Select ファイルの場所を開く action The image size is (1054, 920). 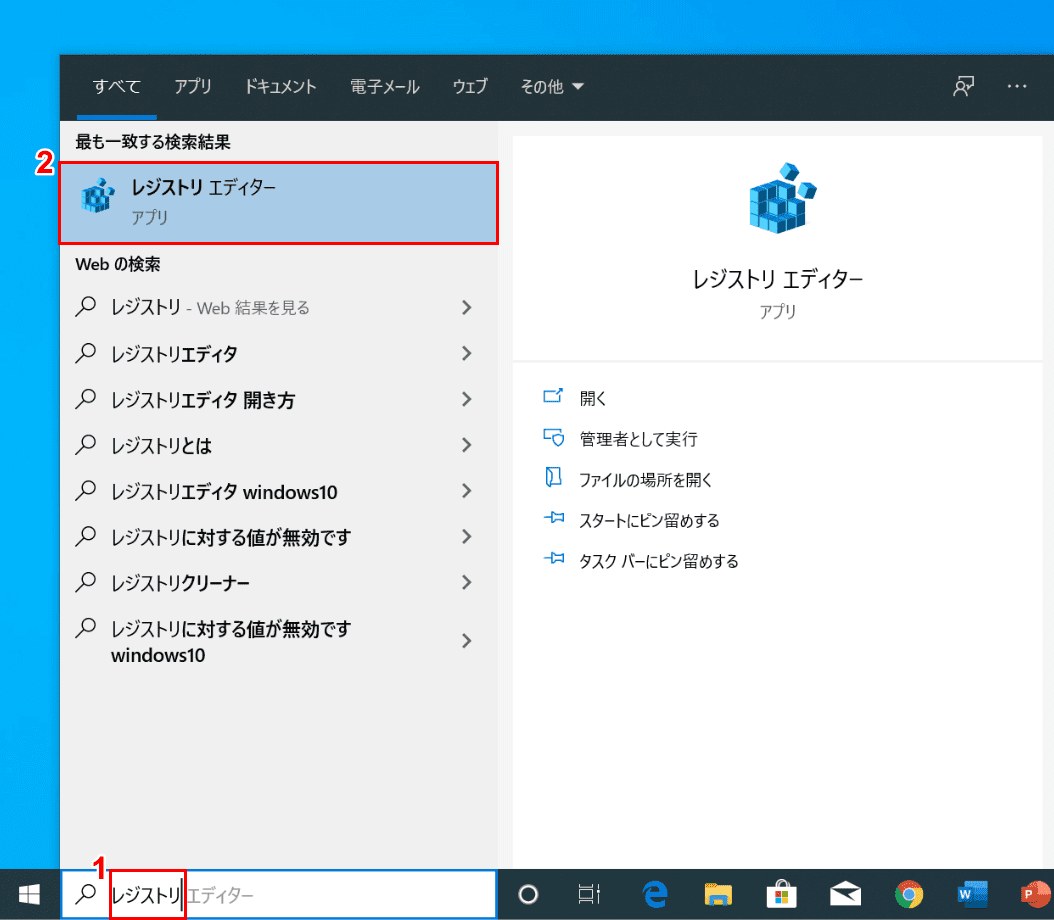click(645, 479)
